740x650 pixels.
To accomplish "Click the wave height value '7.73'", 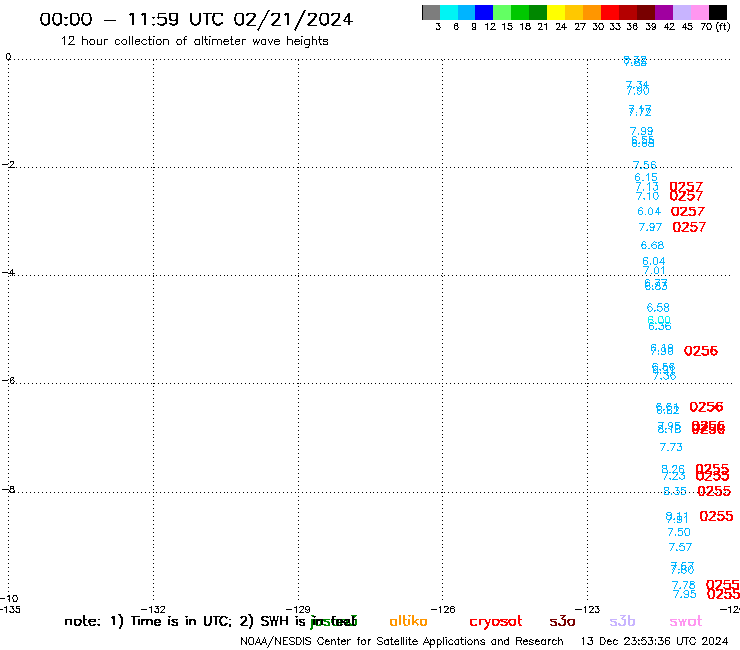I will pos(671,447).
